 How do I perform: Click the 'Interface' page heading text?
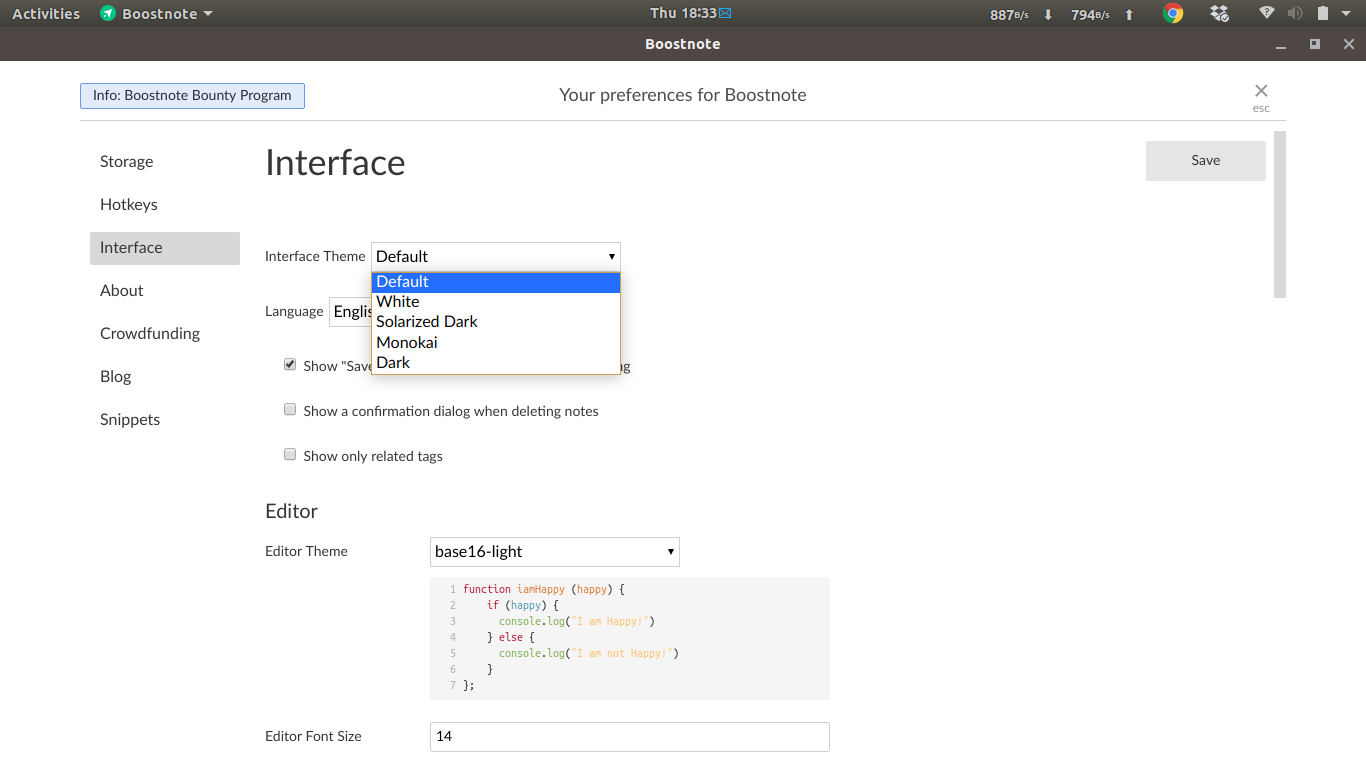coord(335,162)
